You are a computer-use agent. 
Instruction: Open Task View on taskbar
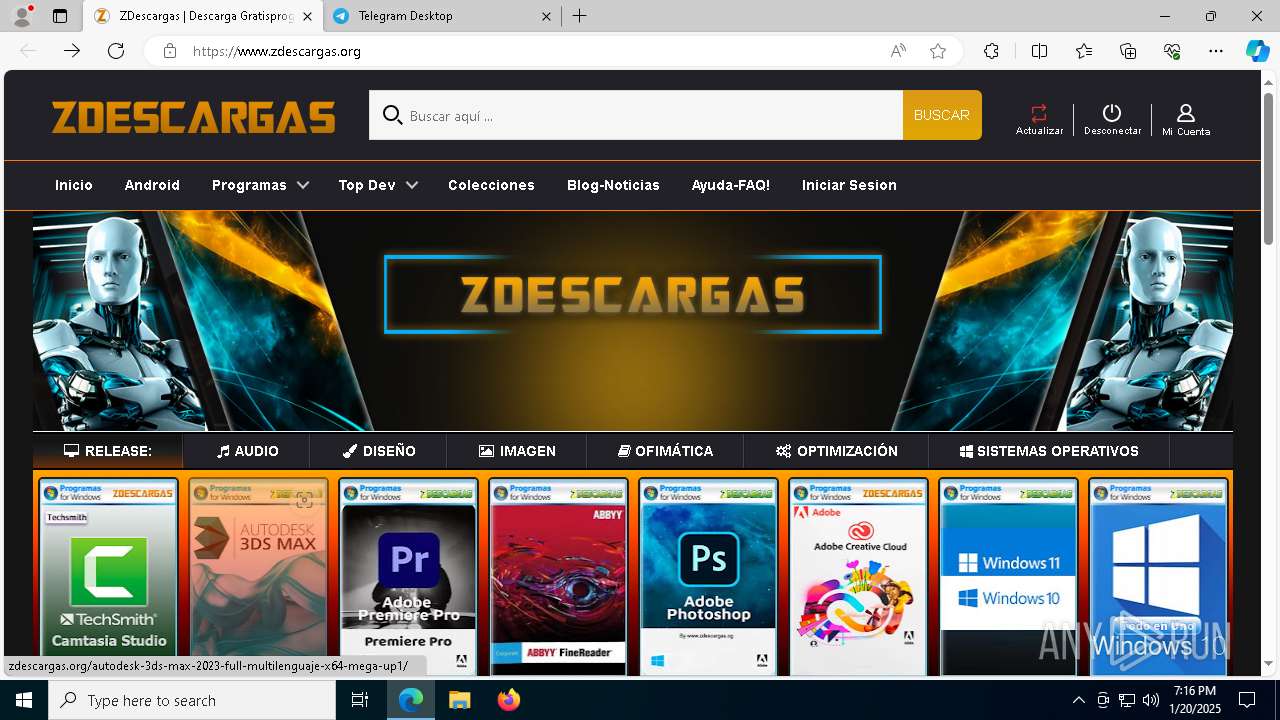click(x=360, y=700)
